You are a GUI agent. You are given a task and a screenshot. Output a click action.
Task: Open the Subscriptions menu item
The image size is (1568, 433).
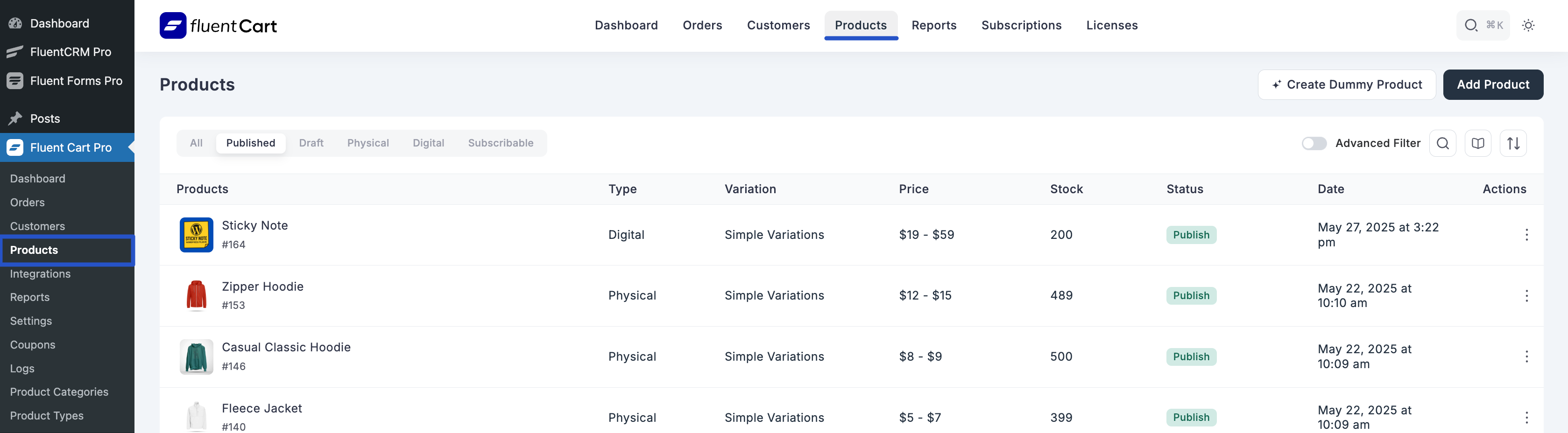[x=1021, y=25]
